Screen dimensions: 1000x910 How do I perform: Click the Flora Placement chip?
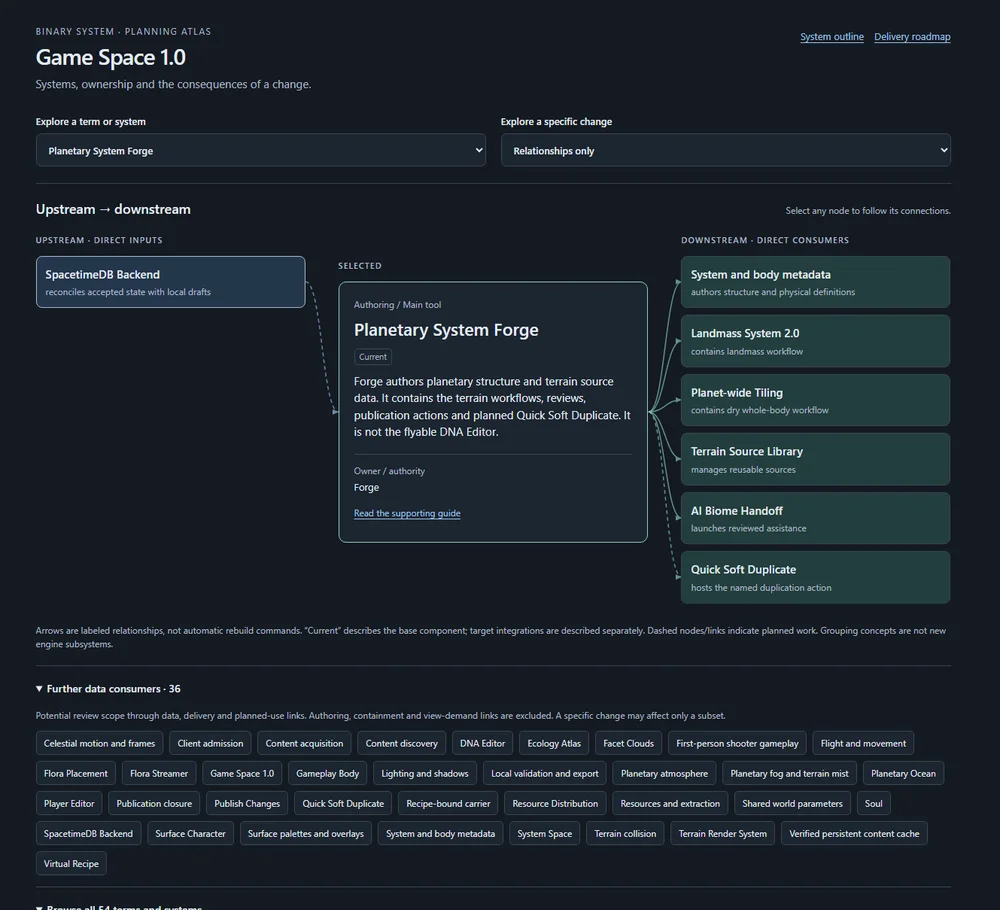point(76,774)
